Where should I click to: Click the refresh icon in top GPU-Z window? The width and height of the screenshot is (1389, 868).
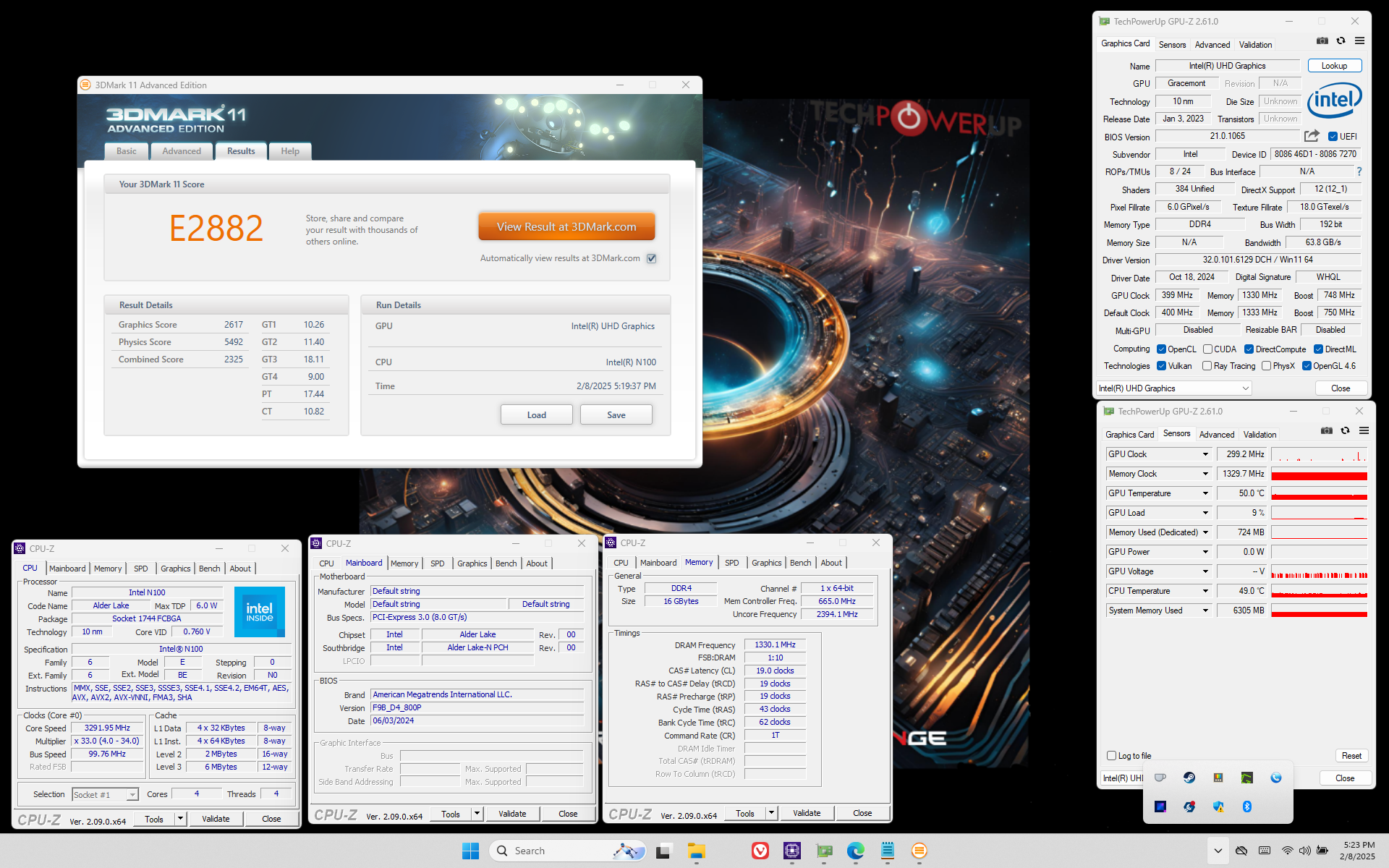tap(1341, 41)
